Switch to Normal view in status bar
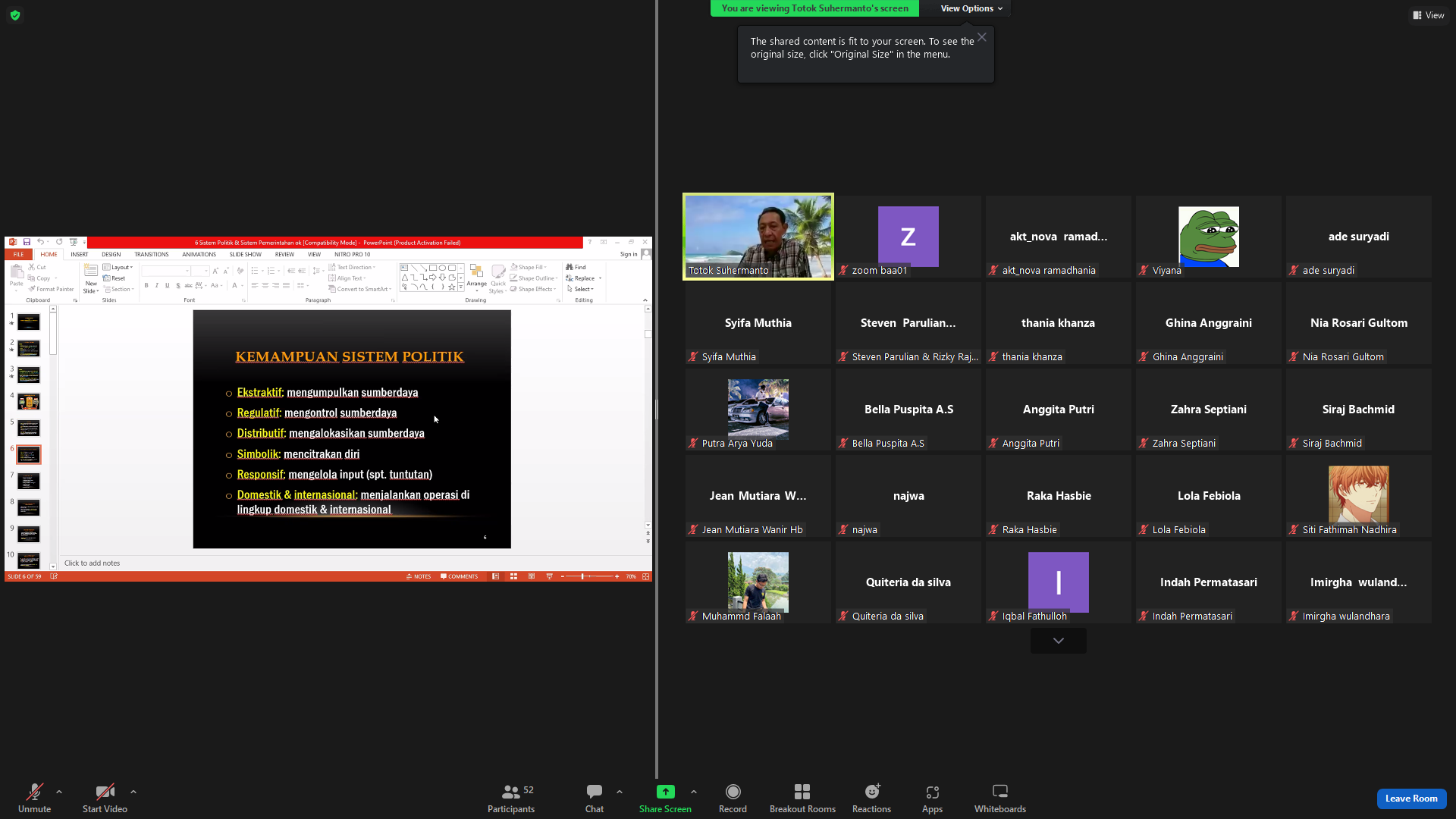Image resolution: width=1456 pixels, height=819 pixels. 495,577
